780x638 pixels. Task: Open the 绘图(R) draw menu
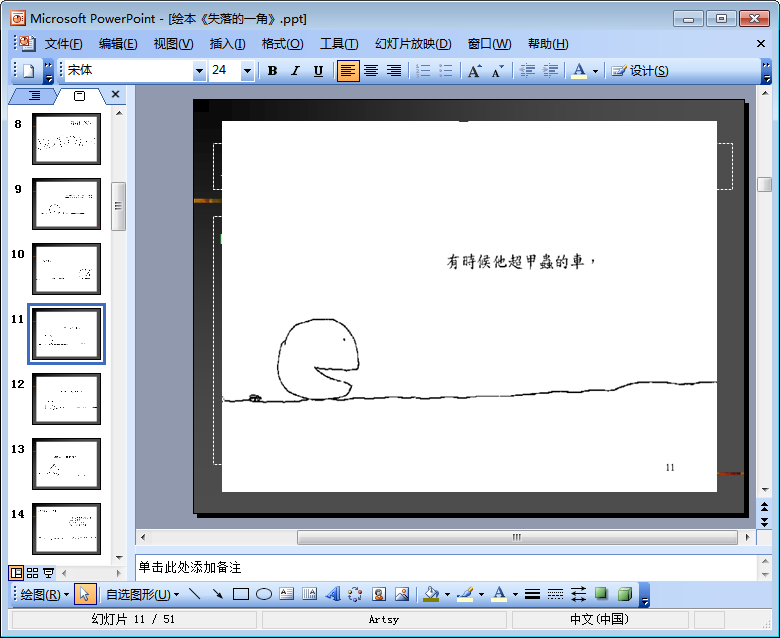pos(44,595)
